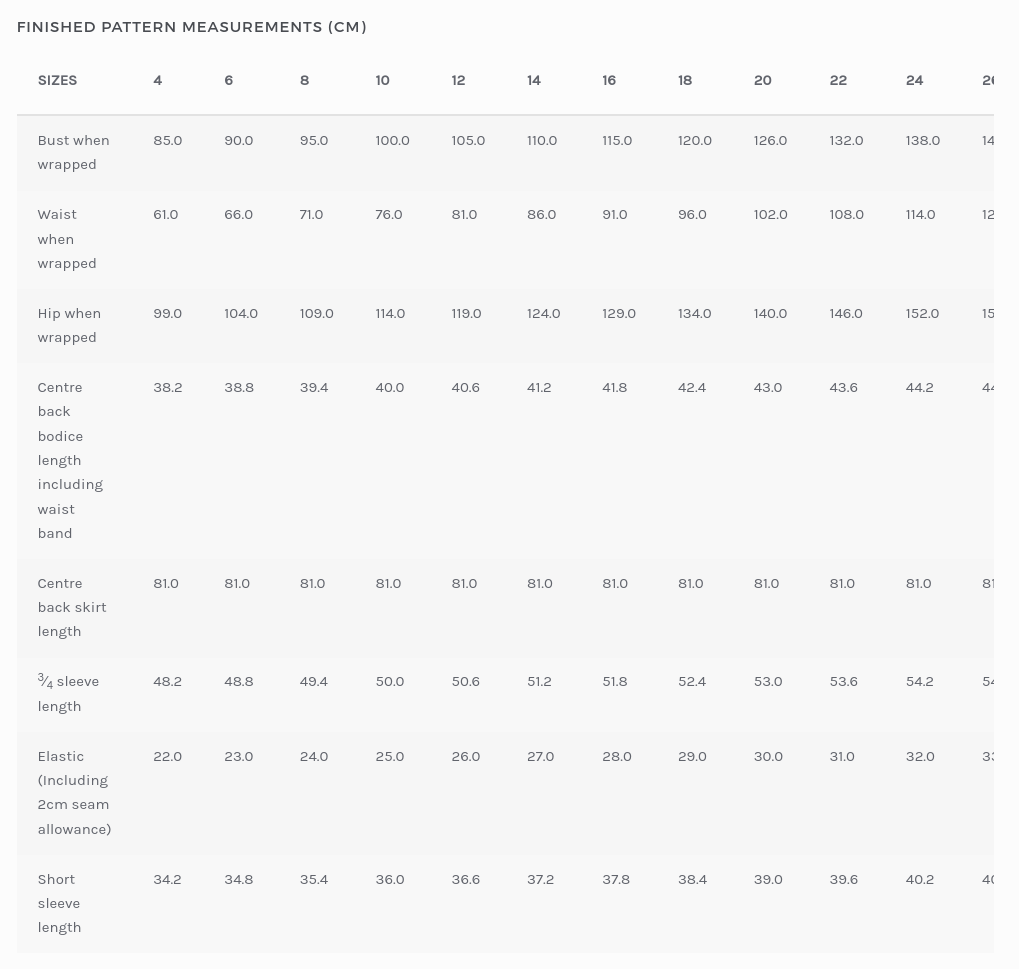Click bodice length value 40.6 for size 12
1019x969 pixels.
pyautogui.click(x=465, y=387)
